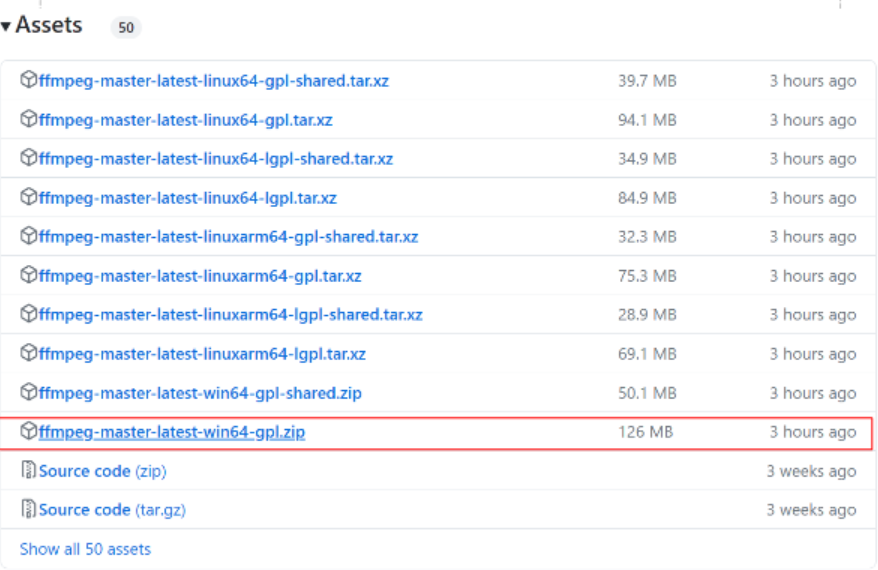This screenshot has height=570, width=878.
Task: Click the 75.3 MB size text
Action: [647, 276]
